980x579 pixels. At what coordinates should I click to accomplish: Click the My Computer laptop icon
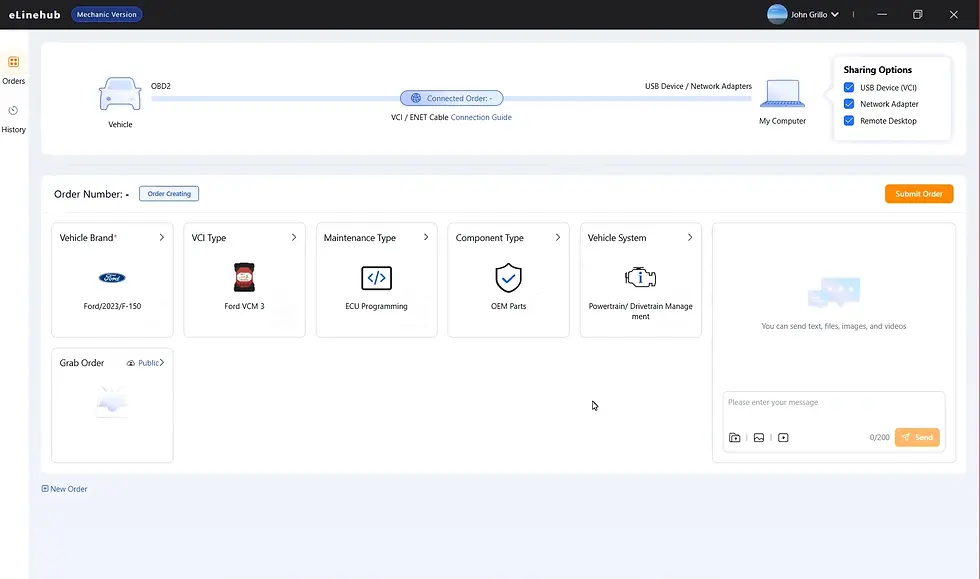tap(782, 94)
